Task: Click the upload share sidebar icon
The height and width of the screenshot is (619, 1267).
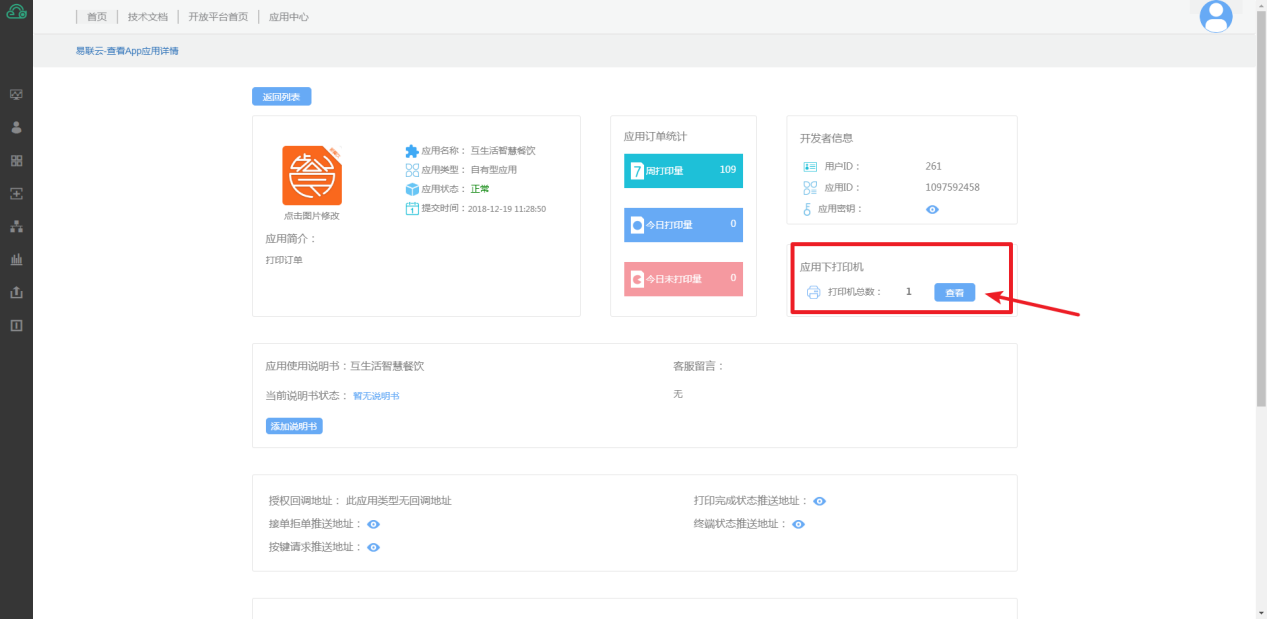Action: point(16,293)
